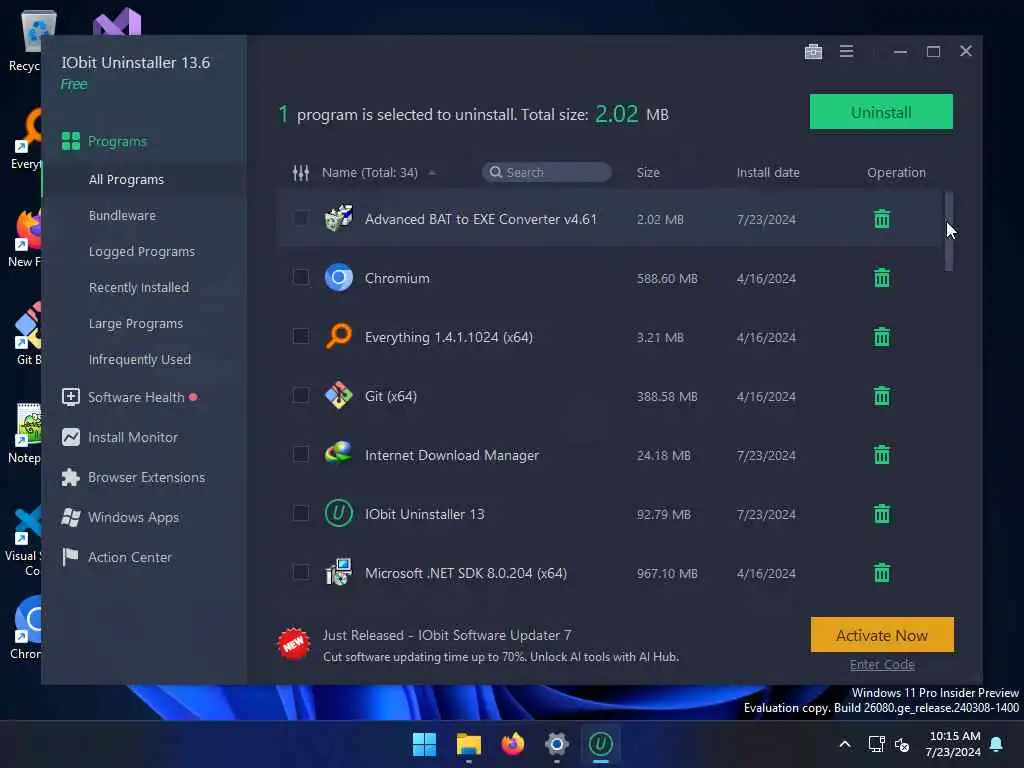This screenshot has width=1024, height=768.
Task: Check the IObit Uninstaller 13 checkbox
Action: click(x=300, y=513)
